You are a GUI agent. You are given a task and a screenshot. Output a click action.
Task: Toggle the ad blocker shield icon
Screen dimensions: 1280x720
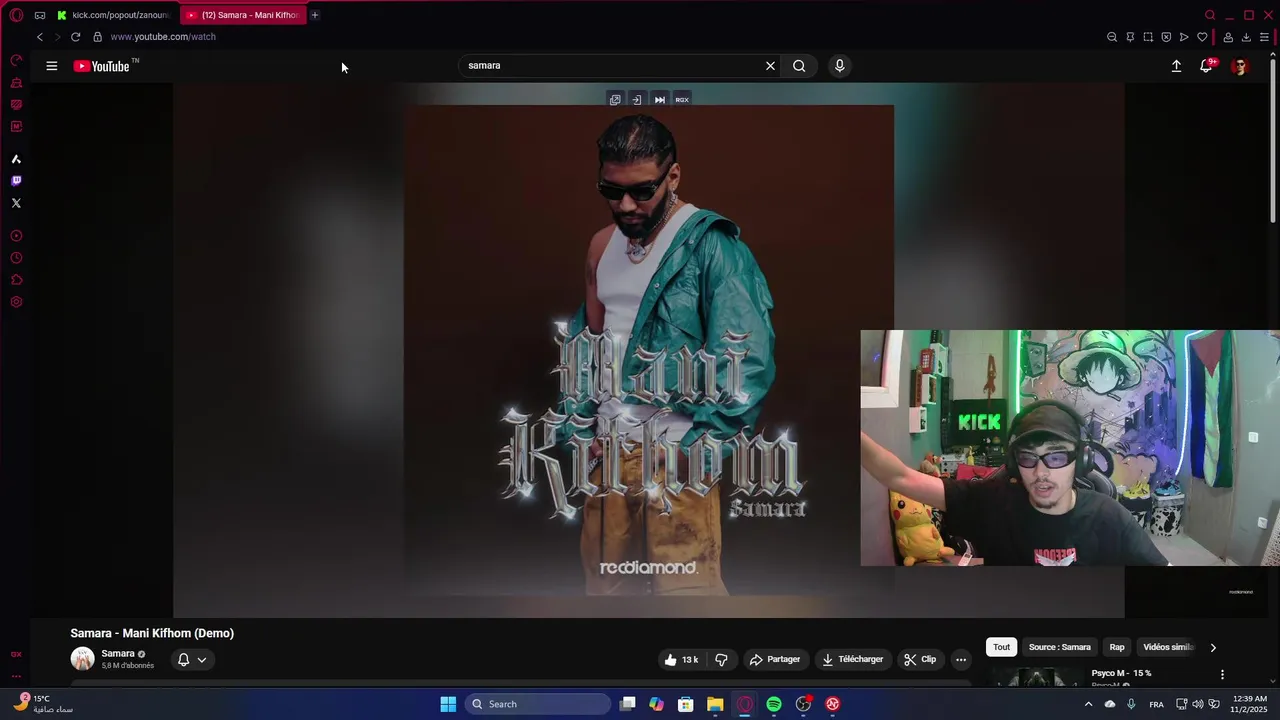click(x=1166, y=37)
